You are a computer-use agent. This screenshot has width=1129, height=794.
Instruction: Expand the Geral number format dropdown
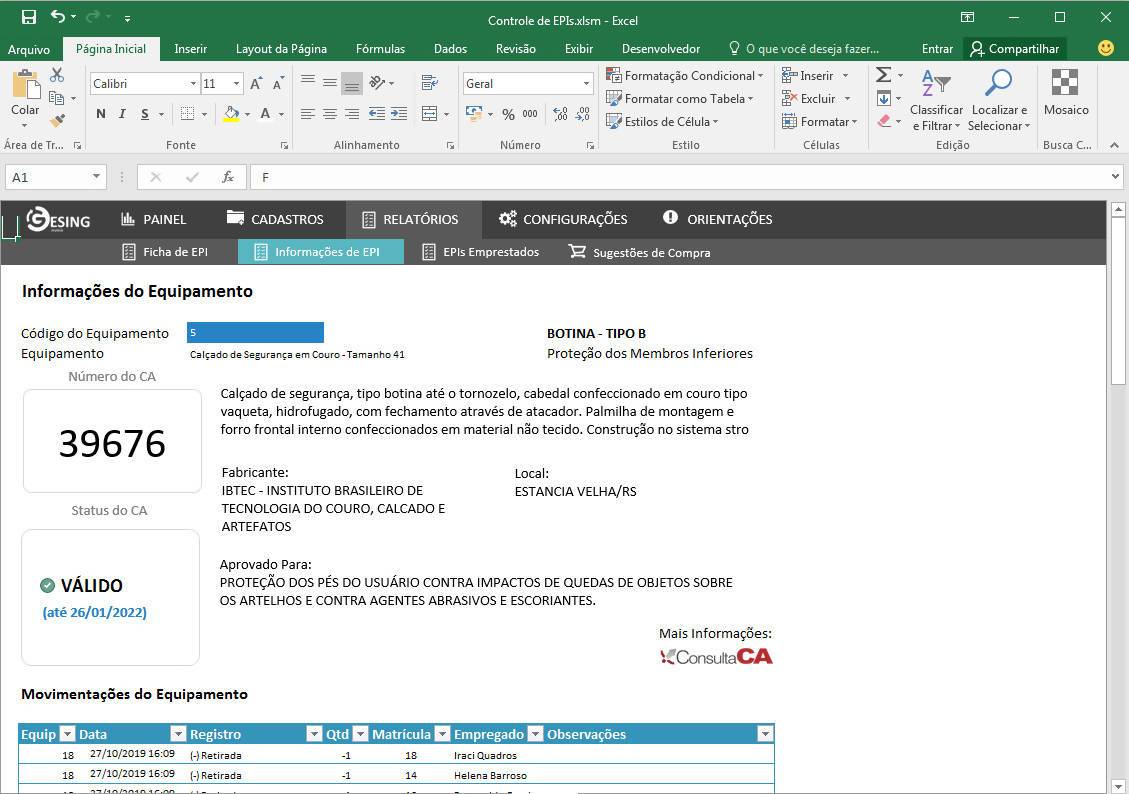pyautogui.click(x=586, y=84)
